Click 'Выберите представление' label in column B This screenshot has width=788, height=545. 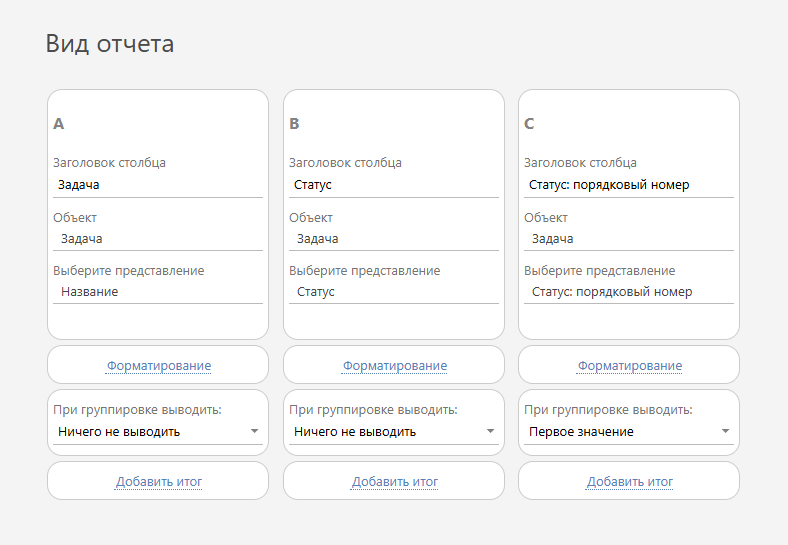(x=364, y=270)
